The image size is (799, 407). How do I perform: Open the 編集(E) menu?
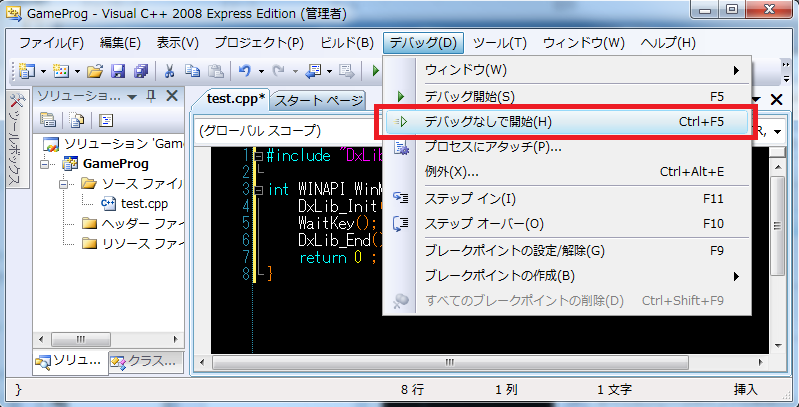[120, 43]
